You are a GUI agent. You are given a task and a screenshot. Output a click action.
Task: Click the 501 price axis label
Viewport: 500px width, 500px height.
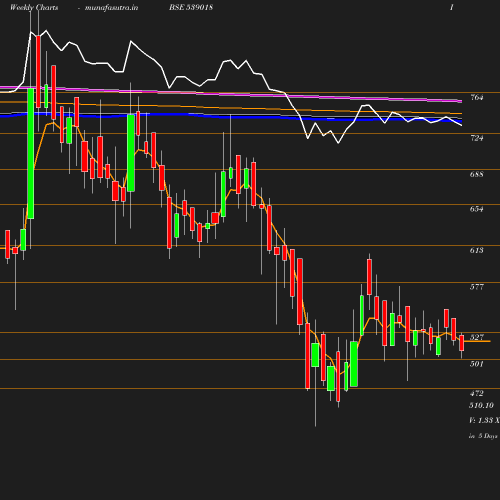click(x=477, y=364)
